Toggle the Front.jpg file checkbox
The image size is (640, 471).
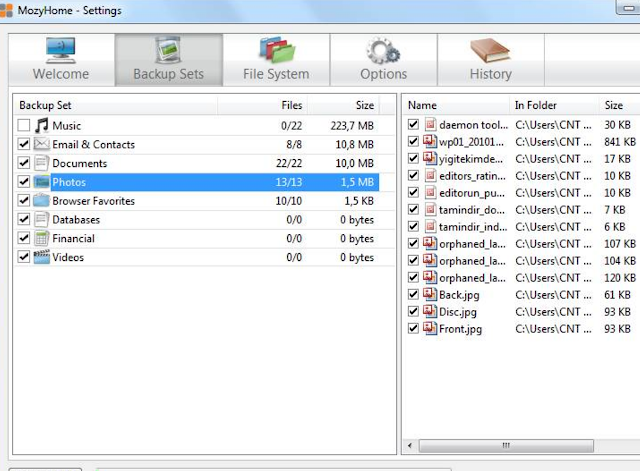coord(413,329)
